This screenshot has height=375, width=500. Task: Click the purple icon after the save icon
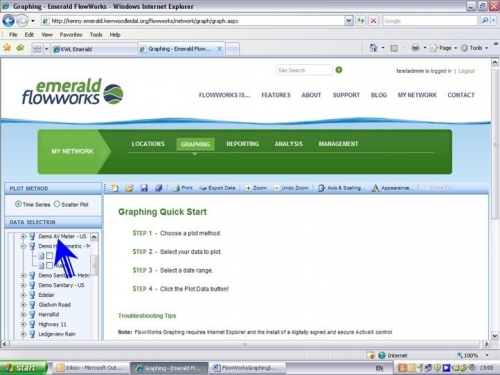158,188
